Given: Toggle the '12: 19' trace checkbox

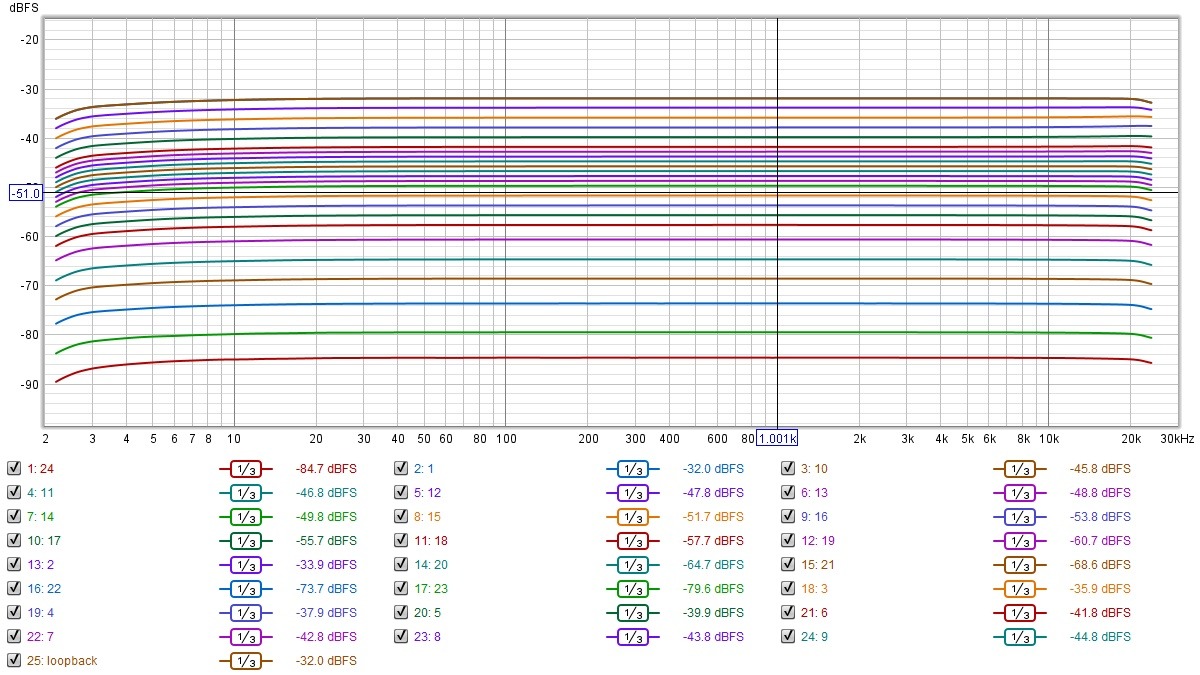Looking at the screenshot, I should pos(788,540).
